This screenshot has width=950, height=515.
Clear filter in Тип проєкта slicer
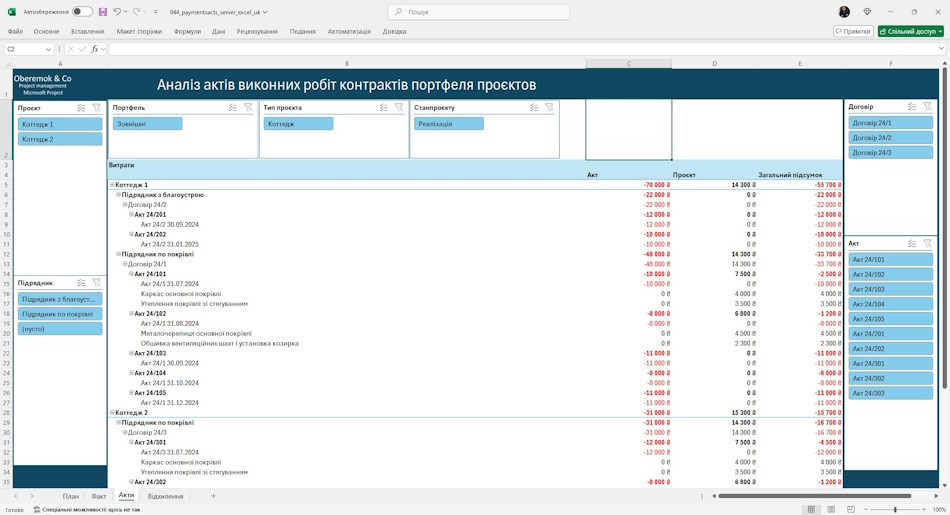(399, 107)
